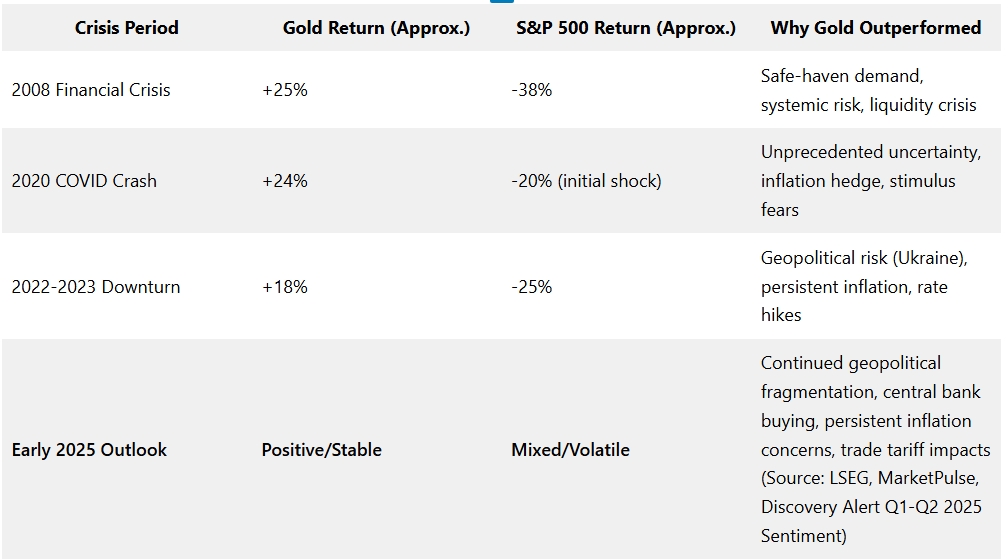Select the S&P 500 Return (Approx.) header
This screenshot has width=1008, height=560.
(x=625, y=28)
